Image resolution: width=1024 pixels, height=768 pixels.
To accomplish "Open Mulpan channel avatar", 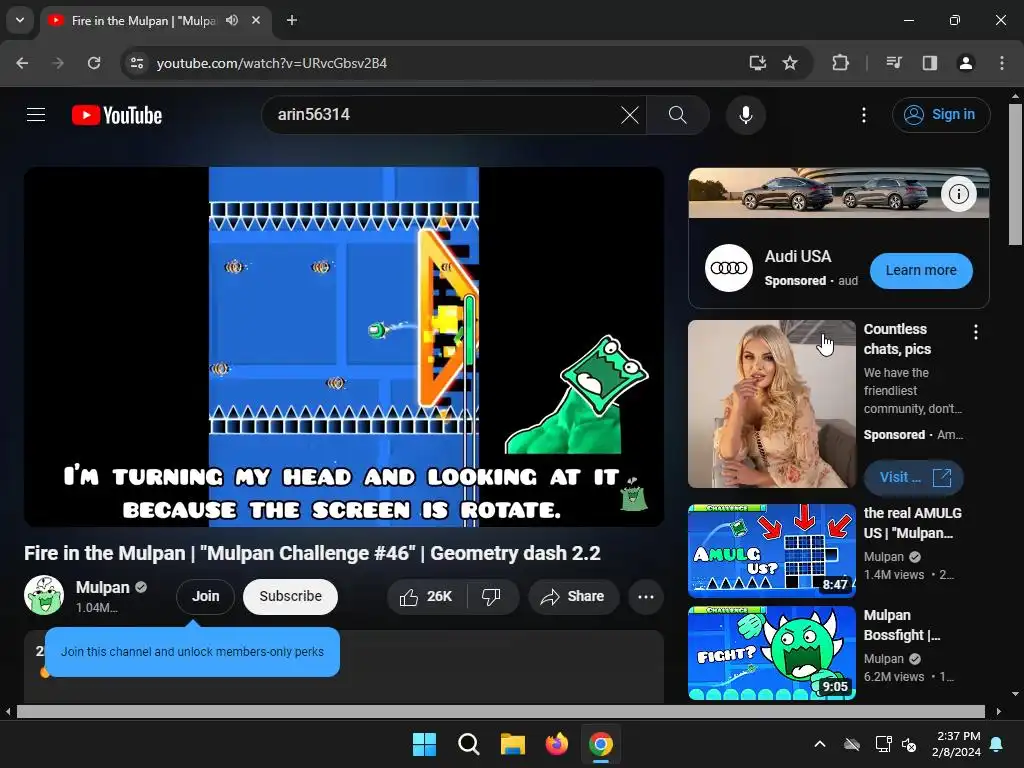I will pos(44,596).
